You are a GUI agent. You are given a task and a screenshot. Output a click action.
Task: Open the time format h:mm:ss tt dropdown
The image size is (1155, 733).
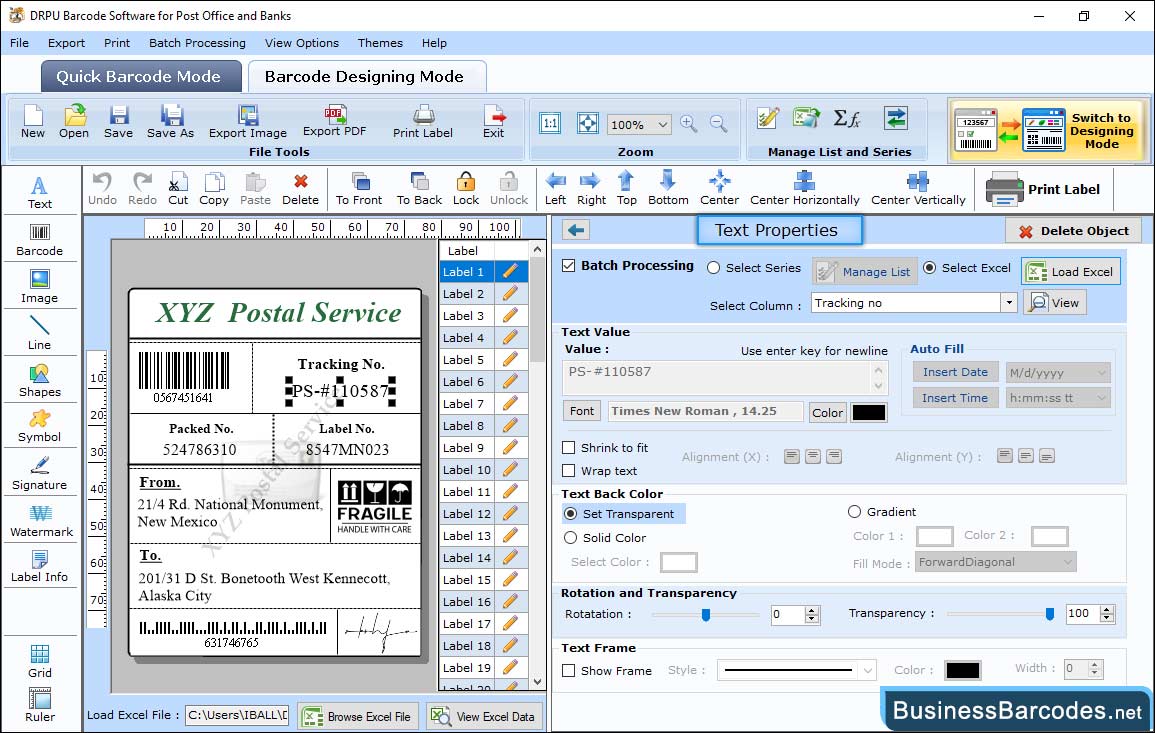[1101, 398]
